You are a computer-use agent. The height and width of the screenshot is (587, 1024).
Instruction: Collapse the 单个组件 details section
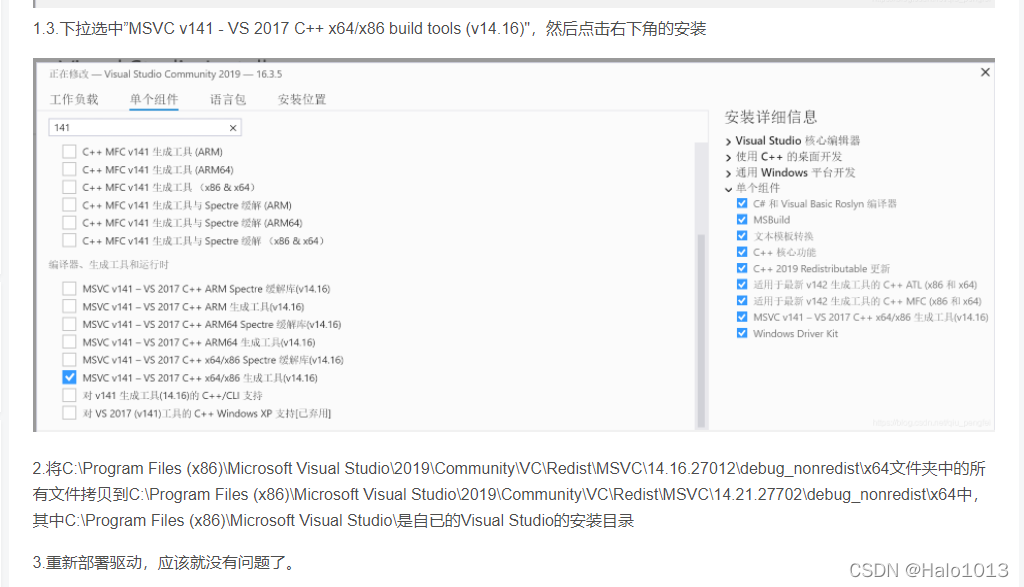728,189
